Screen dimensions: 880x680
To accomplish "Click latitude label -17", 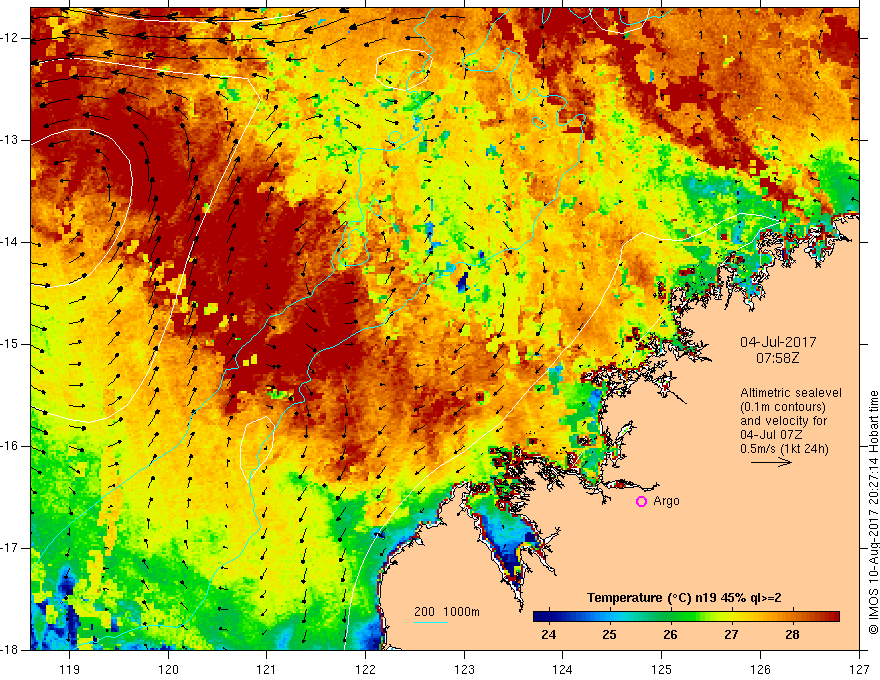I will [10, 548].
